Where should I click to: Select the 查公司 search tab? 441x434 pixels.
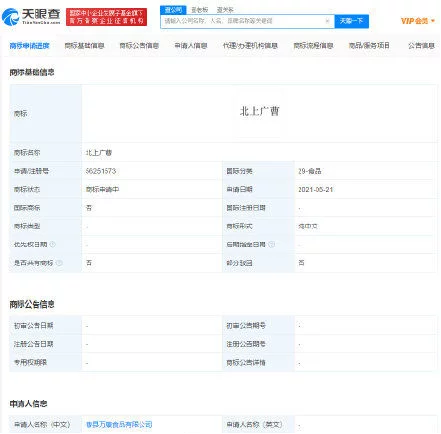(173, 10)
